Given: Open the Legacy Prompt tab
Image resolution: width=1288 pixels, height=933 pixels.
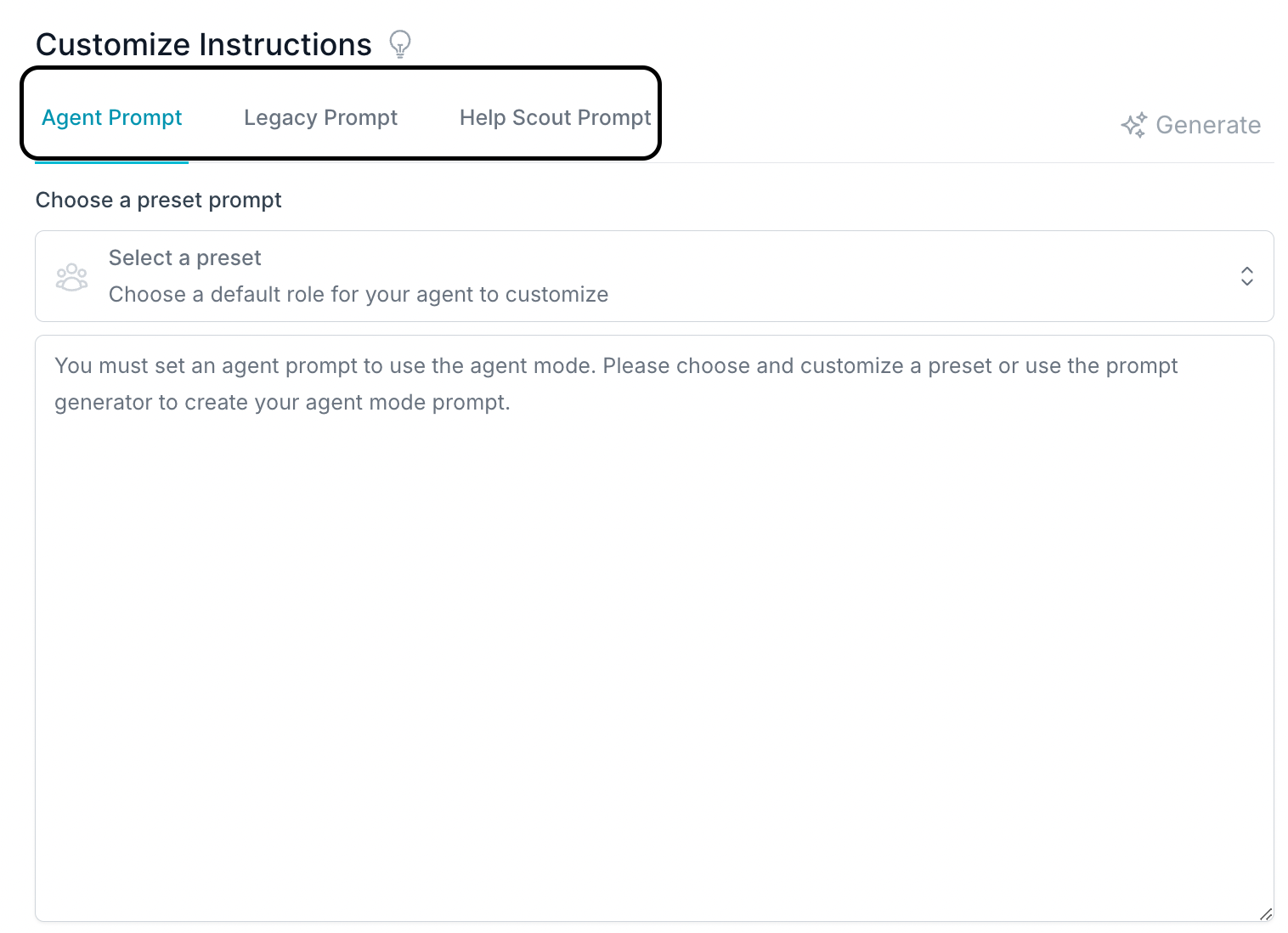Looking at the screenshot, I should pos(320,117).
